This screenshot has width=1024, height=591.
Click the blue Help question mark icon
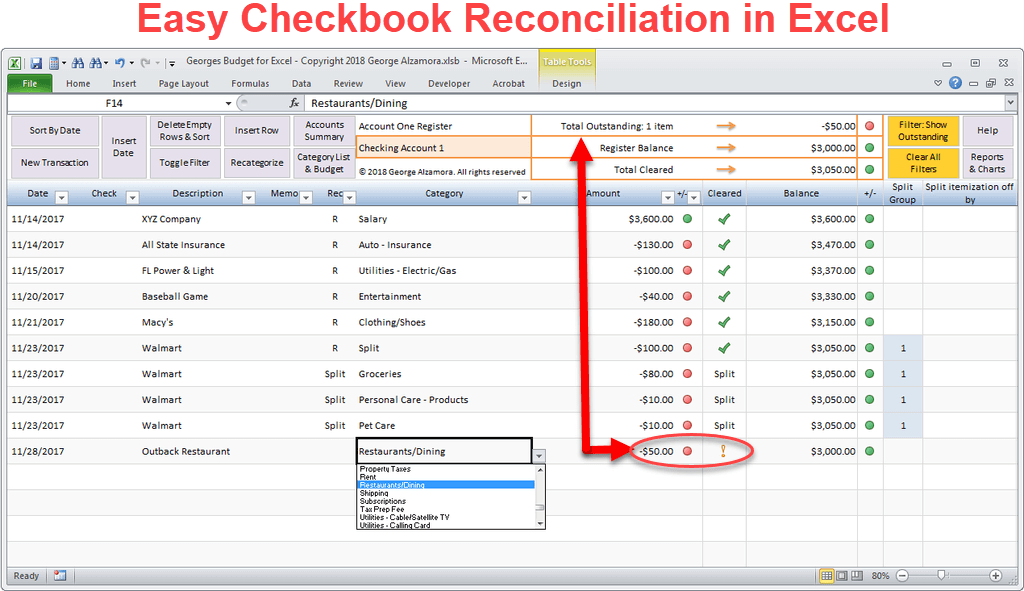click(x=955, y=84)
